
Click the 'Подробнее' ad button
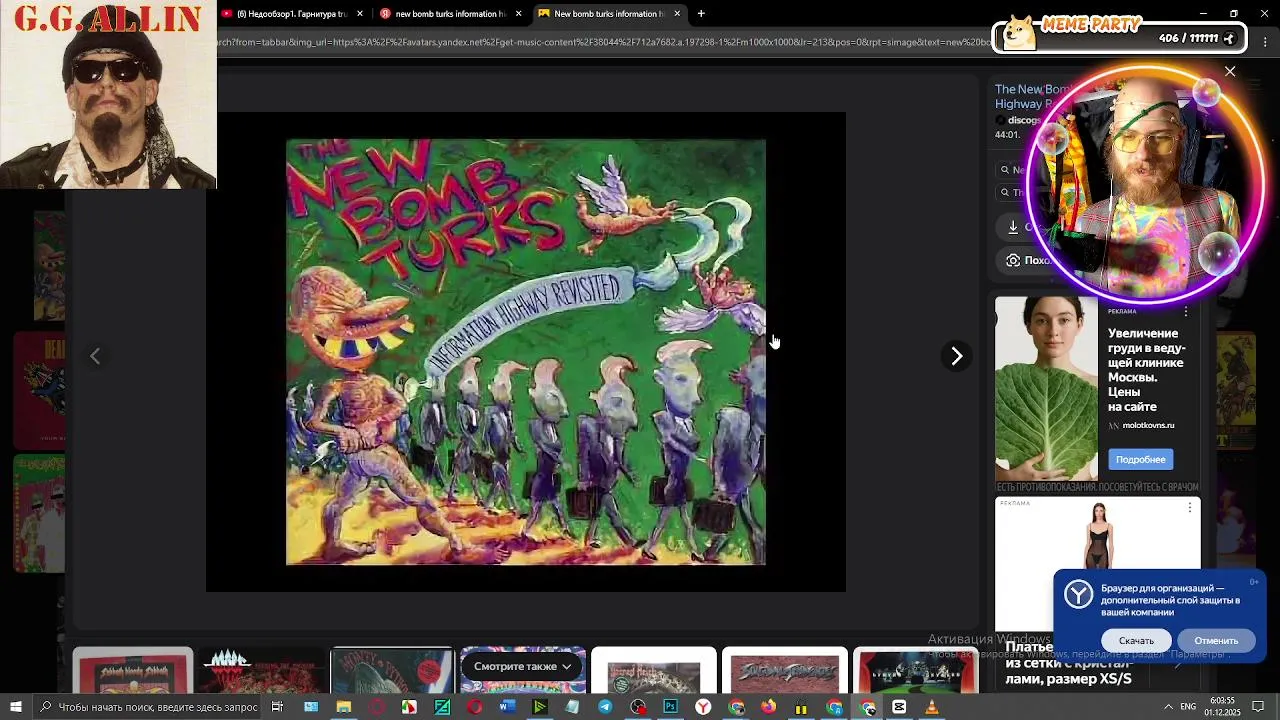[1140, 459]
